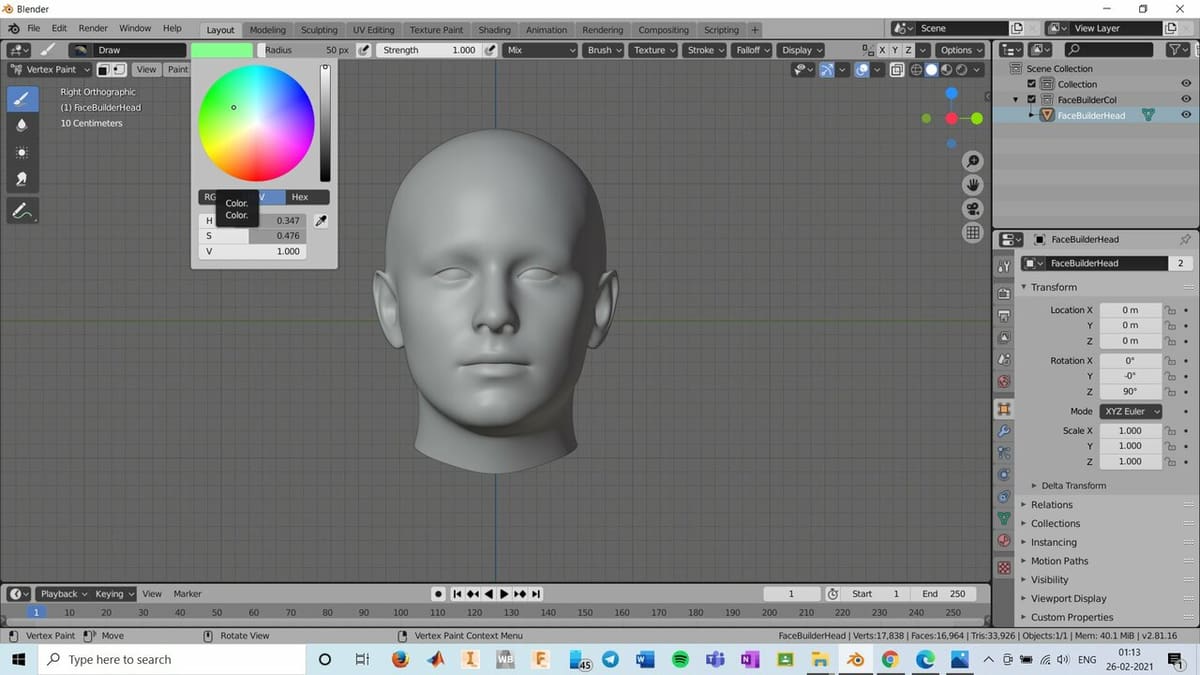The image size is (1200, 675).
Task: Switch to the Modeling workspace tab
Action: (x=268, y=30)
